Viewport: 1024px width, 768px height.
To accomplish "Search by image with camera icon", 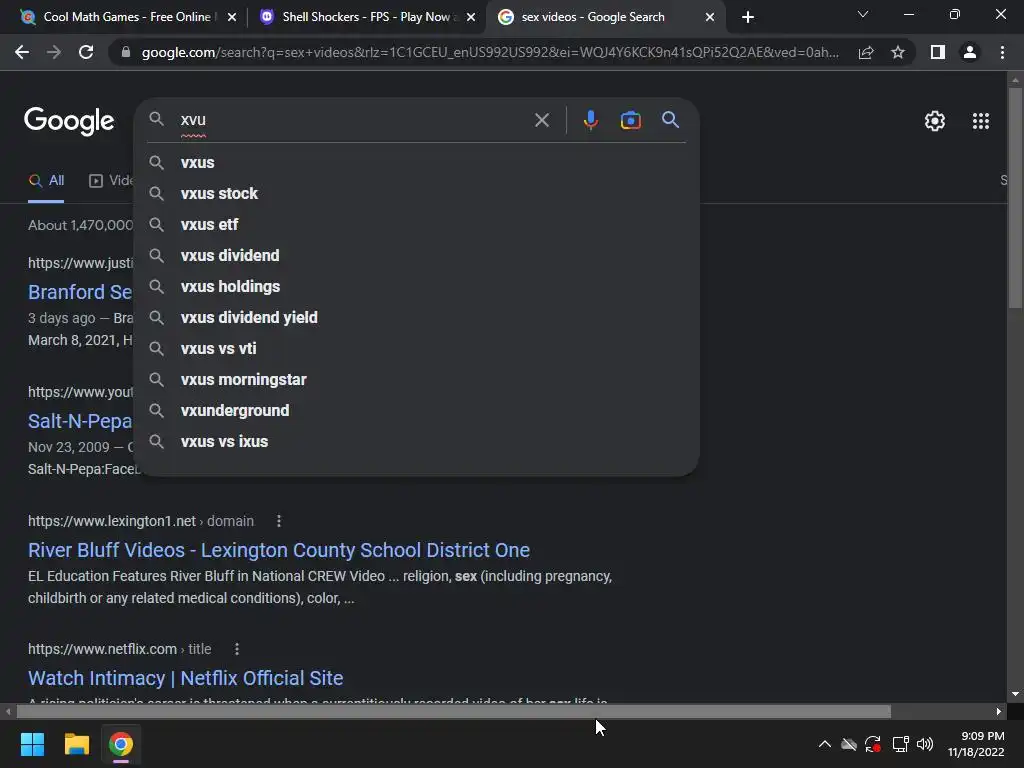I will [x=631, y=120].
